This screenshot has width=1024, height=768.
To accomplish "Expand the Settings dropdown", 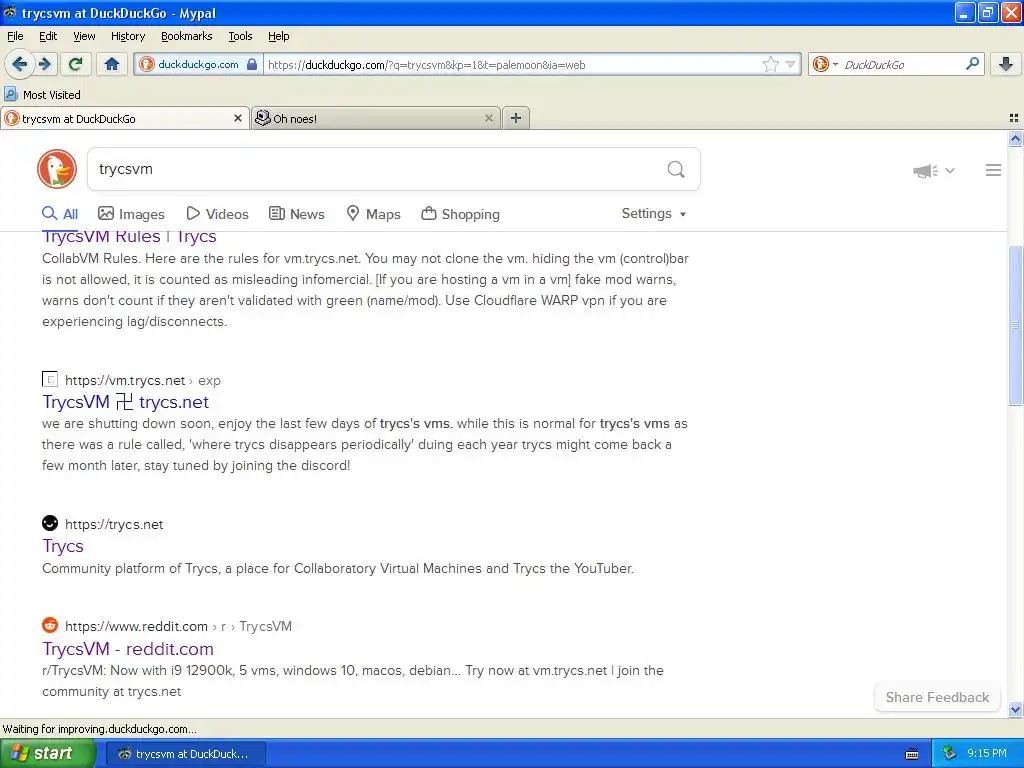I will [x=654, y=214].
